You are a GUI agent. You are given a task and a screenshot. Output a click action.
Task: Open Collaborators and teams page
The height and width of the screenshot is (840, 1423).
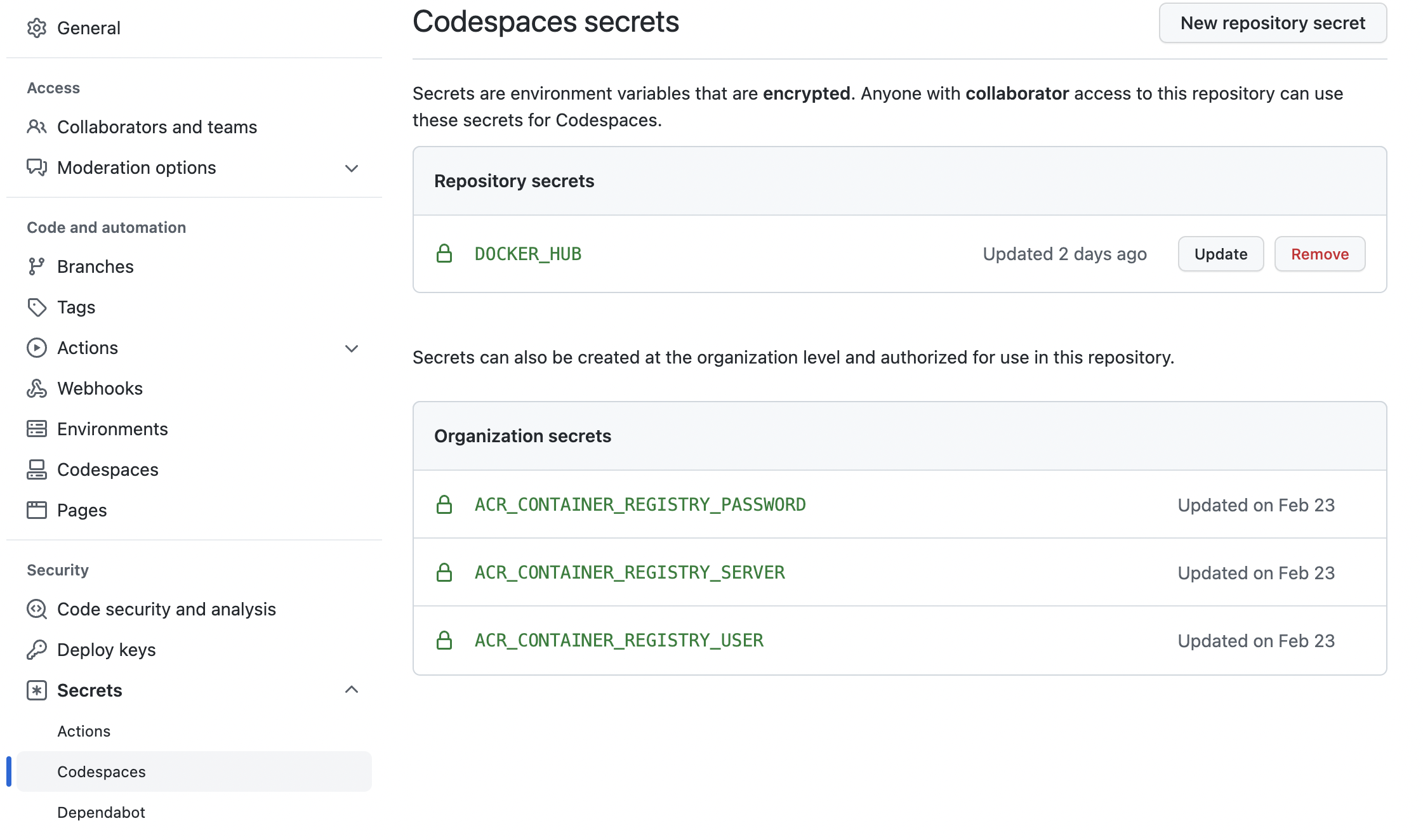(157, 127)
